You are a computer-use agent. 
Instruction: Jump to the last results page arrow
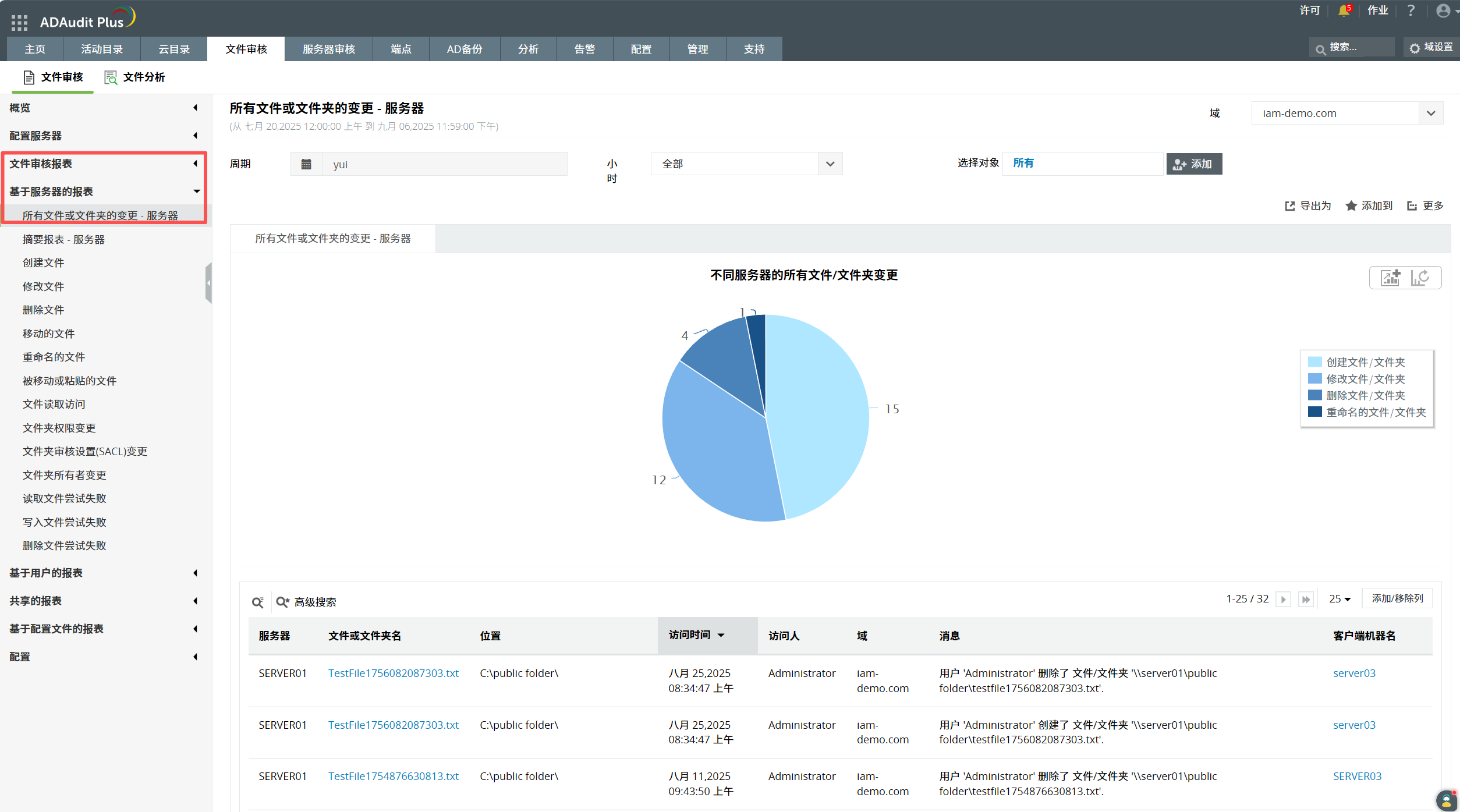click(1306, 599)
